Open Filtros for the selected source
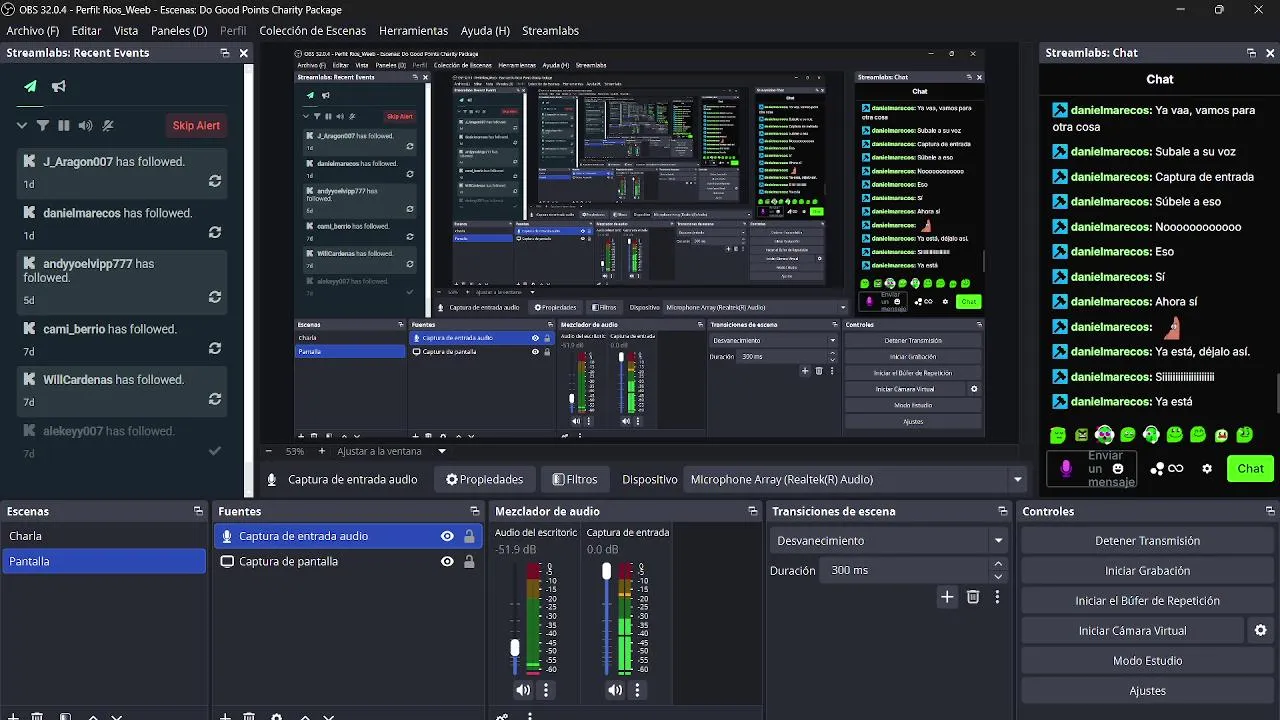Viewport: 1280px width, 720px height. (x=575, y=479)
